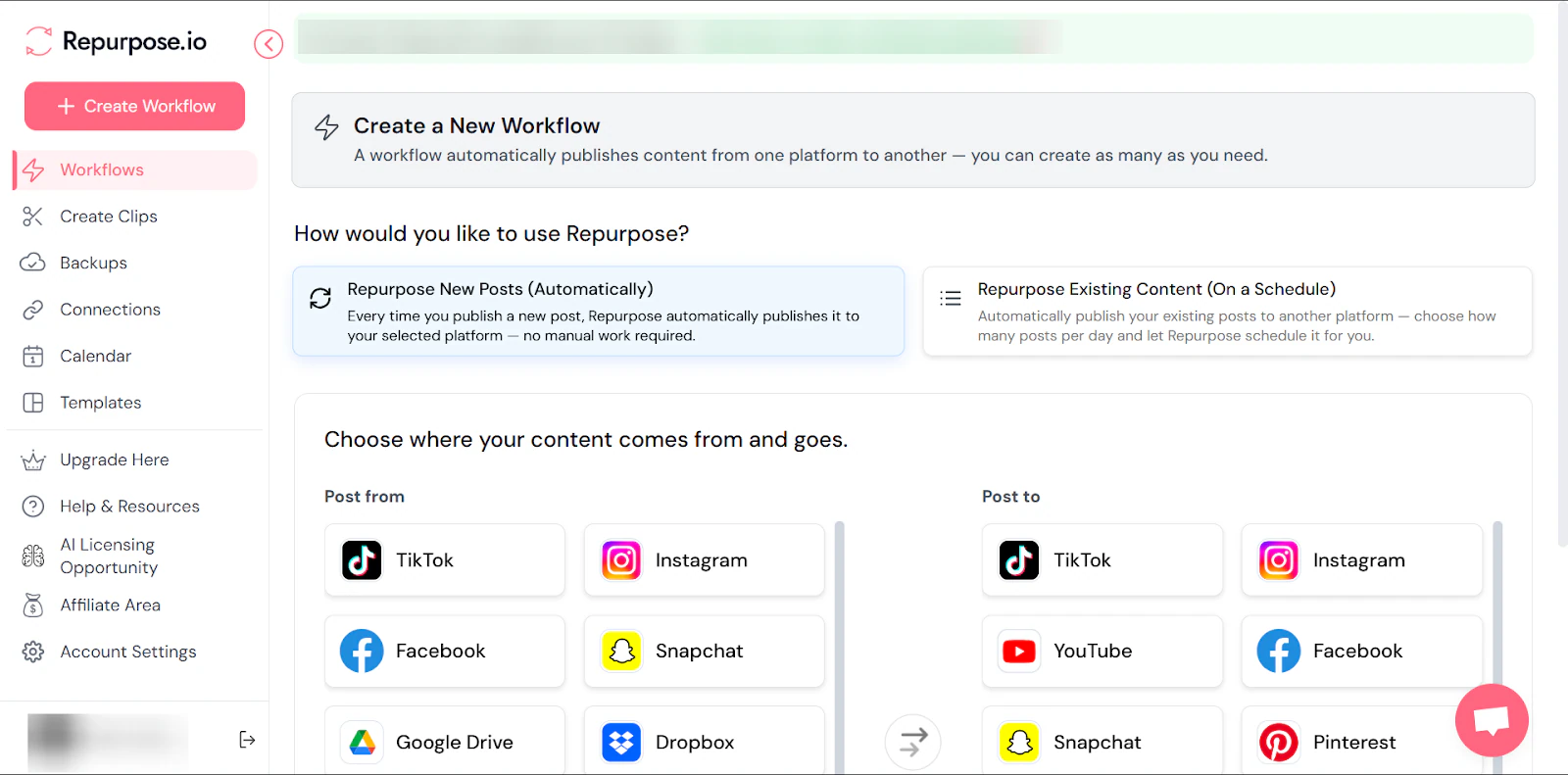Viewport: 1568px width, 775px height.
Task: Choose TikTok under Post to
Action: (1102, 559)
